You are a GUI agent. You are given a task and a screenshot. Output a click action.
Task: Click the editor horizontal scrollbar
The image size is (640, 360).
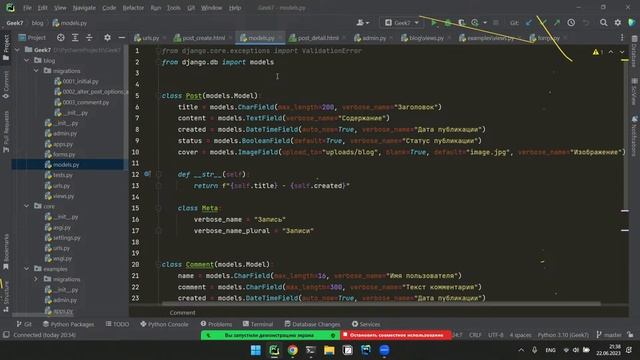click(x=381, y=304)
